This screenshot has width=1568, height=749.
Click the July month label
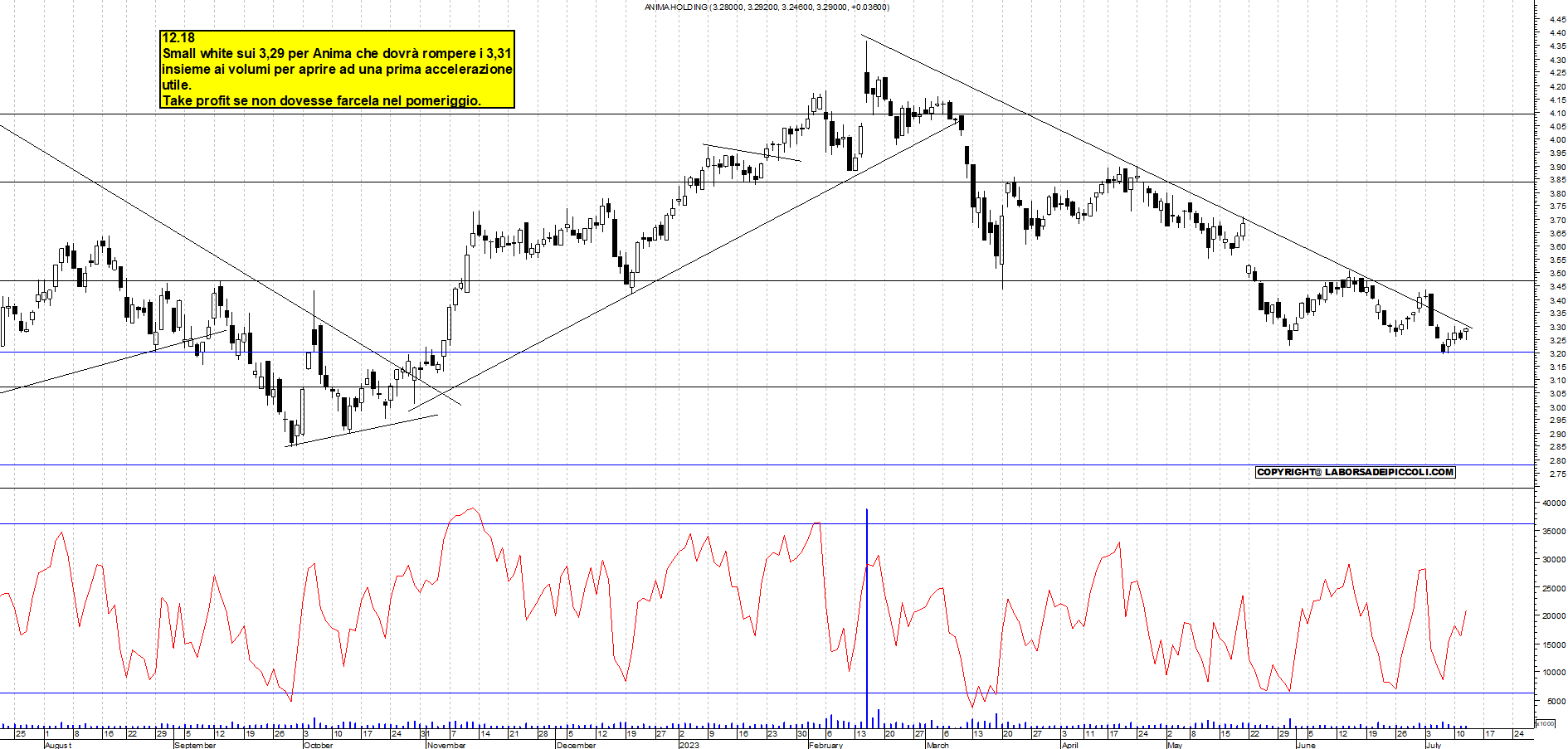pyautogui.click(x=1434, y=745)
